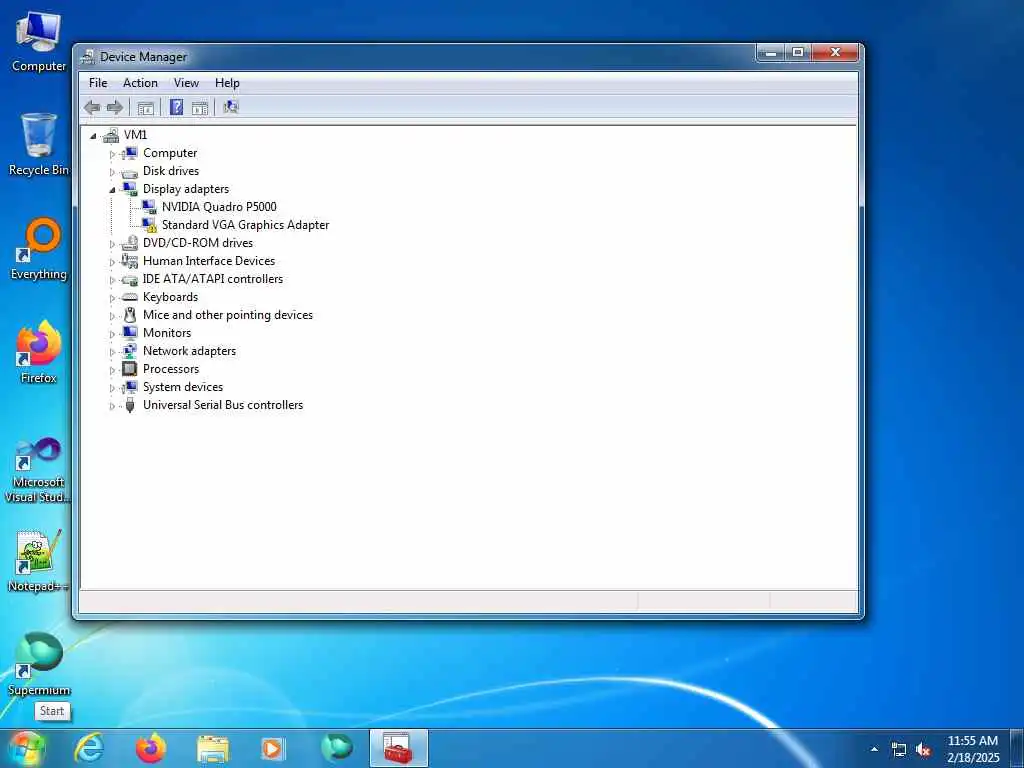1024x768 pixels.
Task: Select the Monitors label
Action: tap(167, 333)
